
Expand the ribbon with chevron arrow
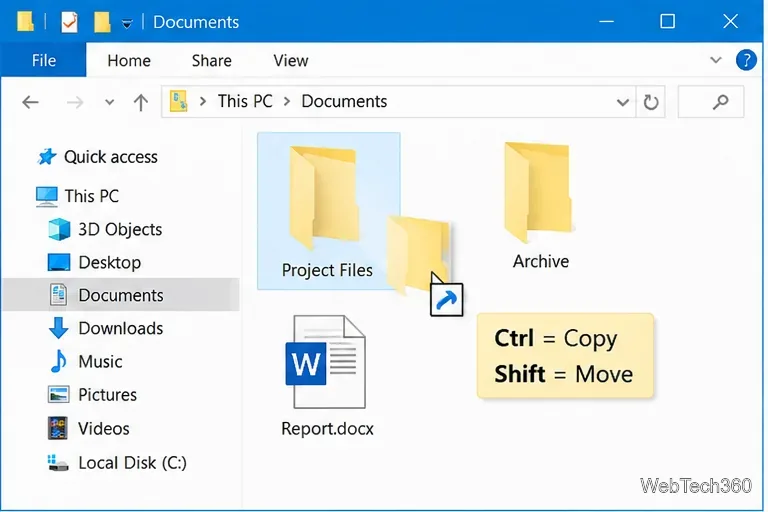[716, 60]
